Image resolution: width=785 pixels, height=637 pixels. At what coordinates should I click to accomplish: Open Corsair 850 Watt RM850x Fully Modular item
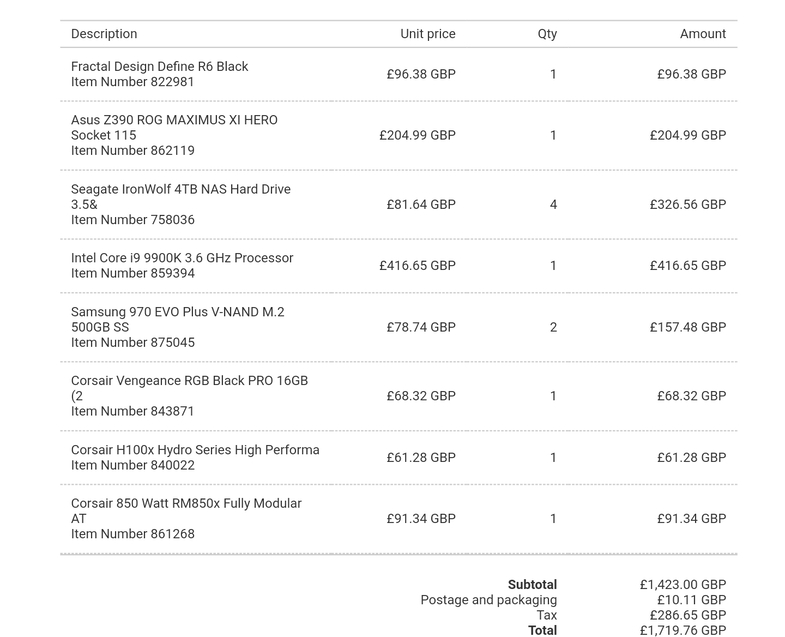(186, 504)
